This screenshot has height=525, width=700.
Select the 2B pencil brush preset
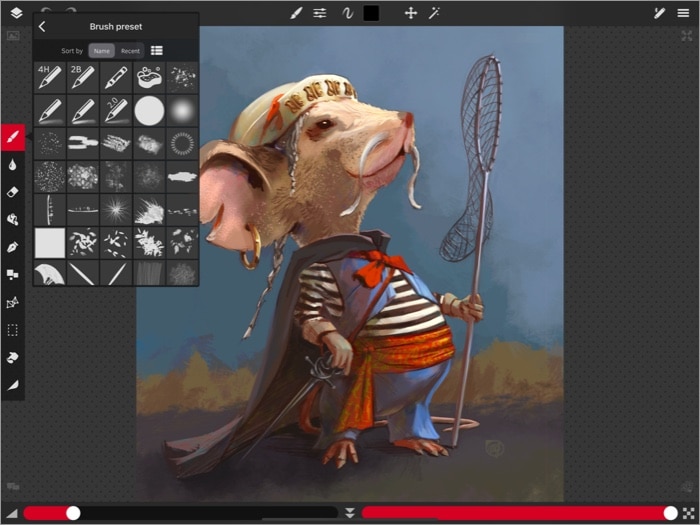83,77
